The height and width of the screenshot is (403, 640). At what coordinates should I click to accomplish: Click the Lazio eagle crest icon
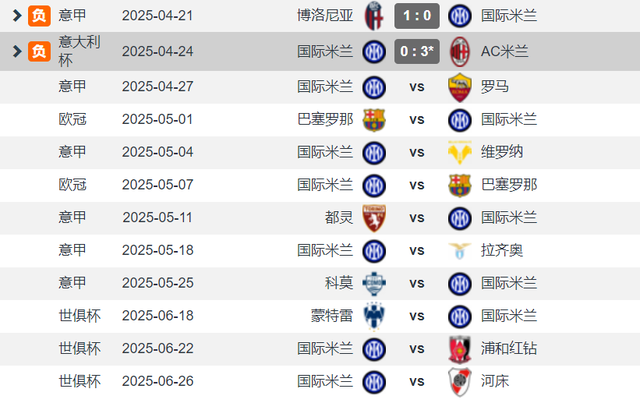[460, 251]
